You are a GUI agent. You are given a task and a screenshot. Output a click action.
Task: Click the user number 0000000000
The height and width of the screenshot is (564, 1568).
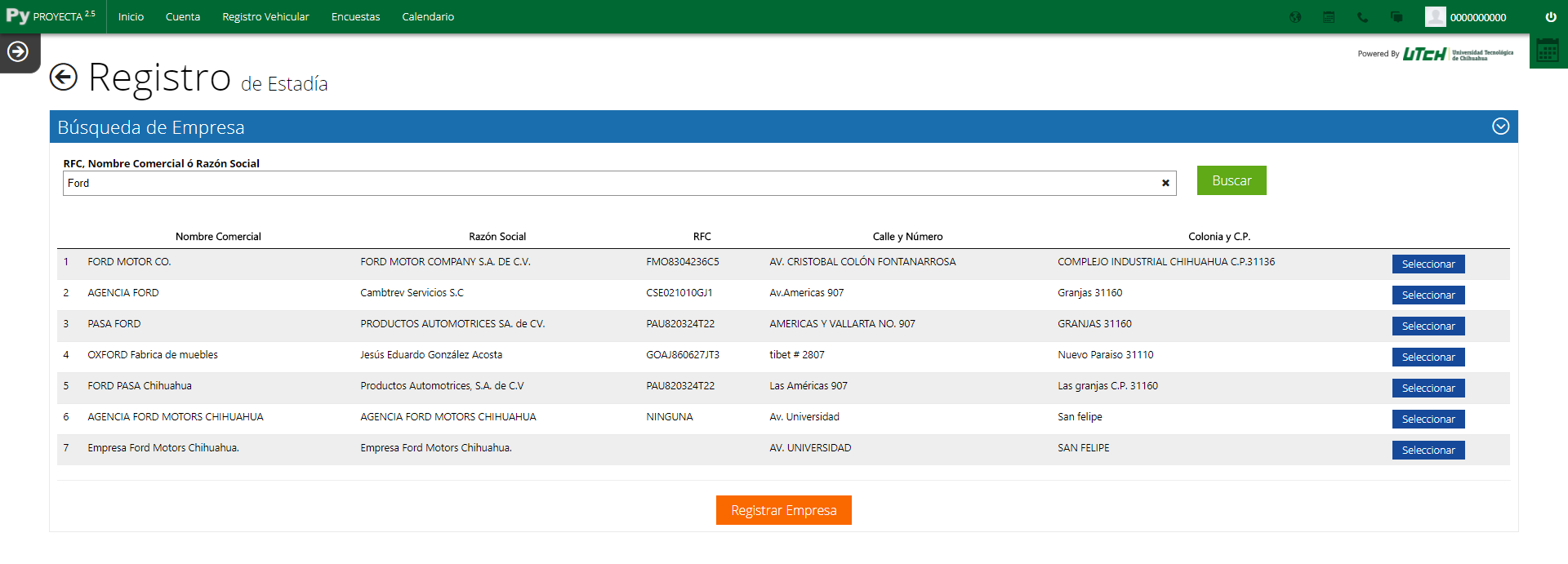[x=1478, y=17]
